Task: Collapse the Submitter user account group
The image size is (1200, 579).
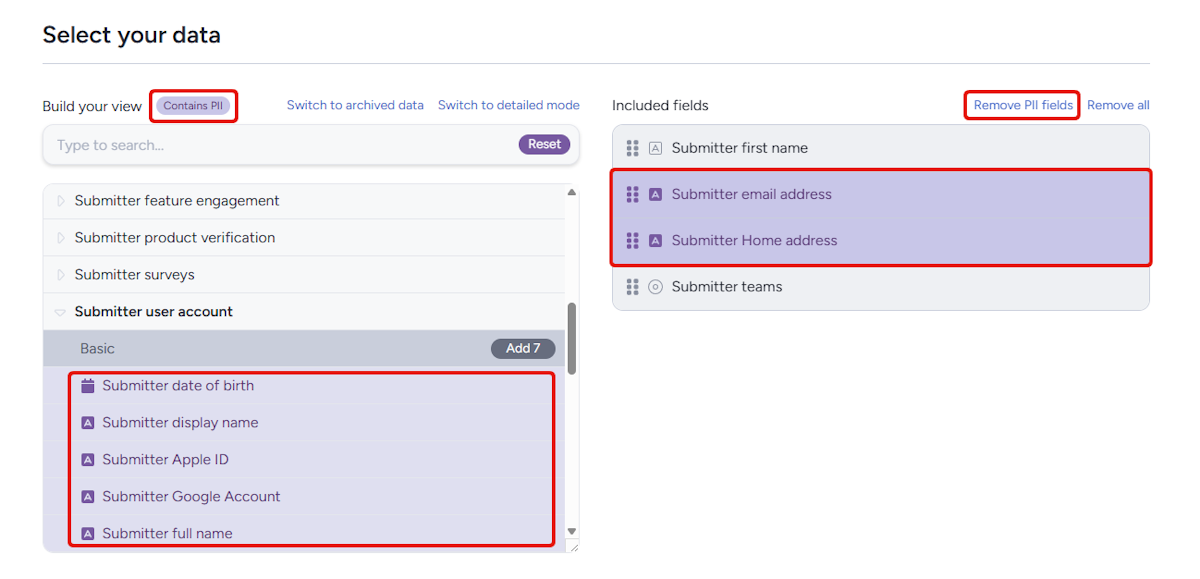Action: click(60, 312)
